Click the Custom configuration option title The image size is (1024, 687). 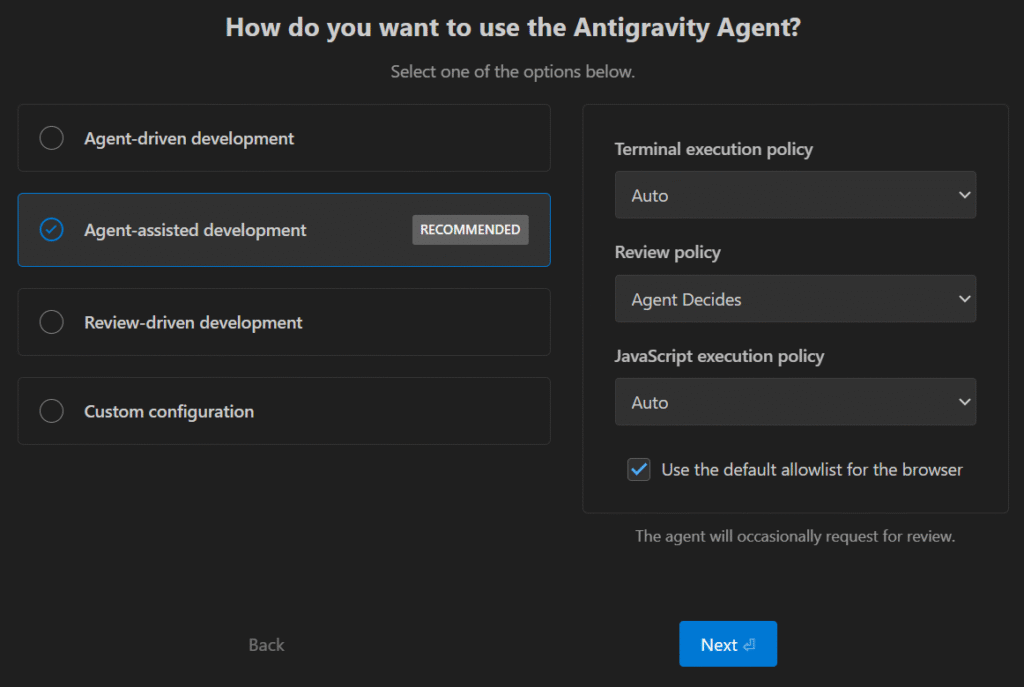click(169, 411)
